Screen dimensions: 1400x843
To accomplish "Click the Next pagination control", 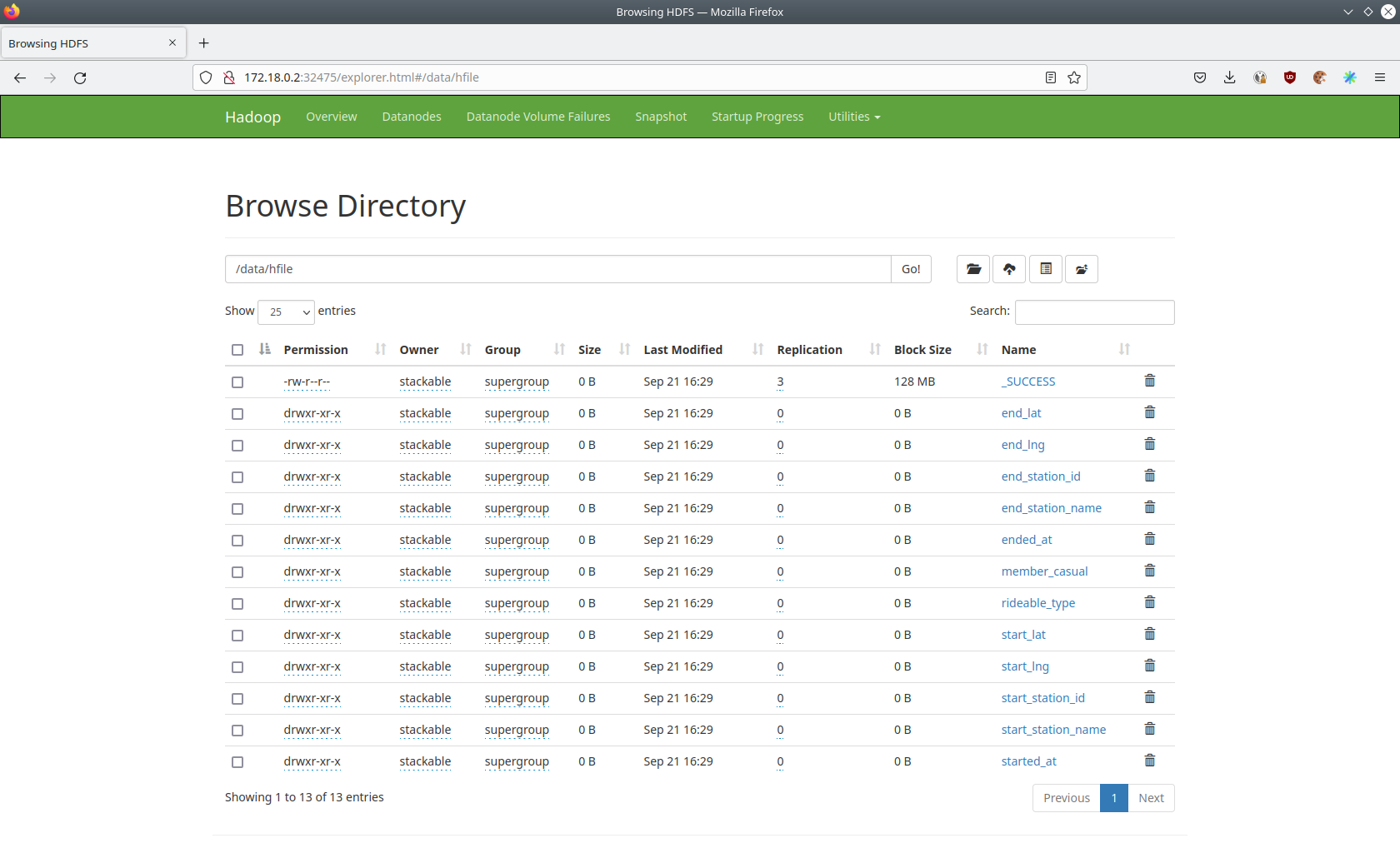I will coord(1151,797).
